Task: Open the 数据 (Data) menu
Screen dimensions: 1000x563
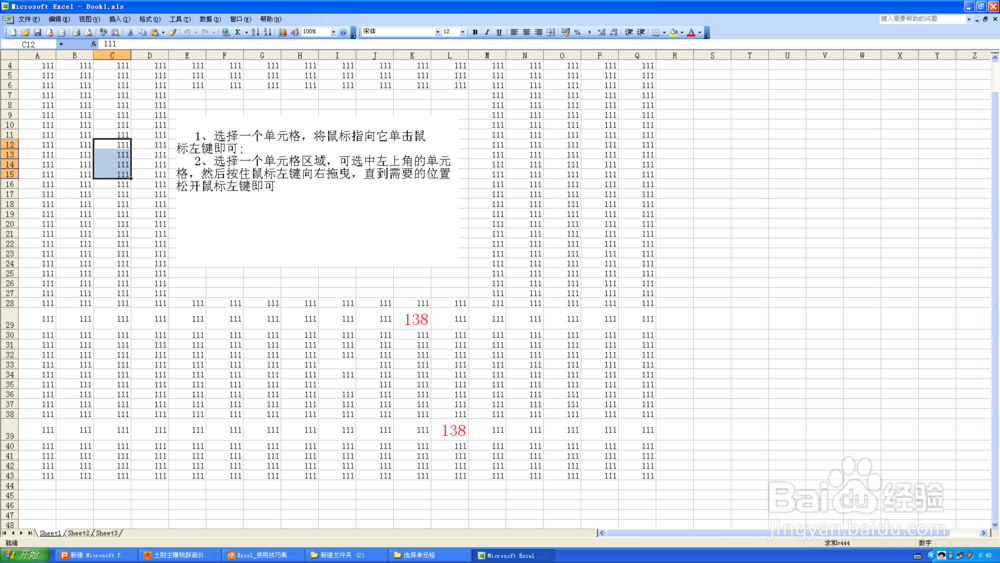Action: pyautogui.click(x=210, y=19)
